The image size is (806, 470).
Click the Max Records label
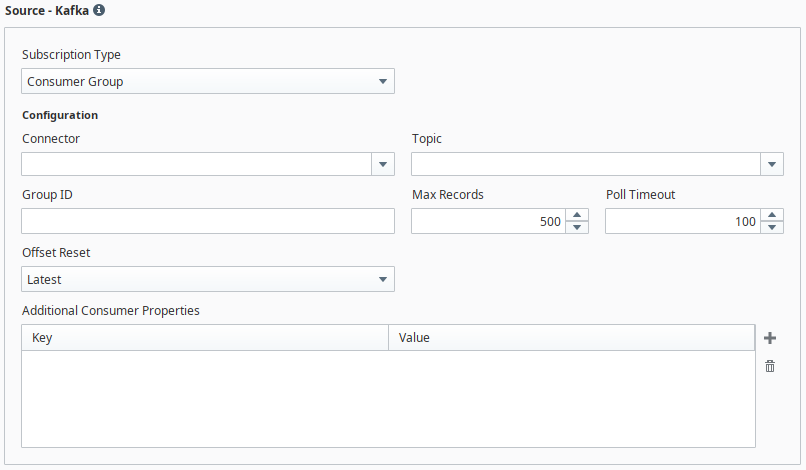click(x=448, y=194)
